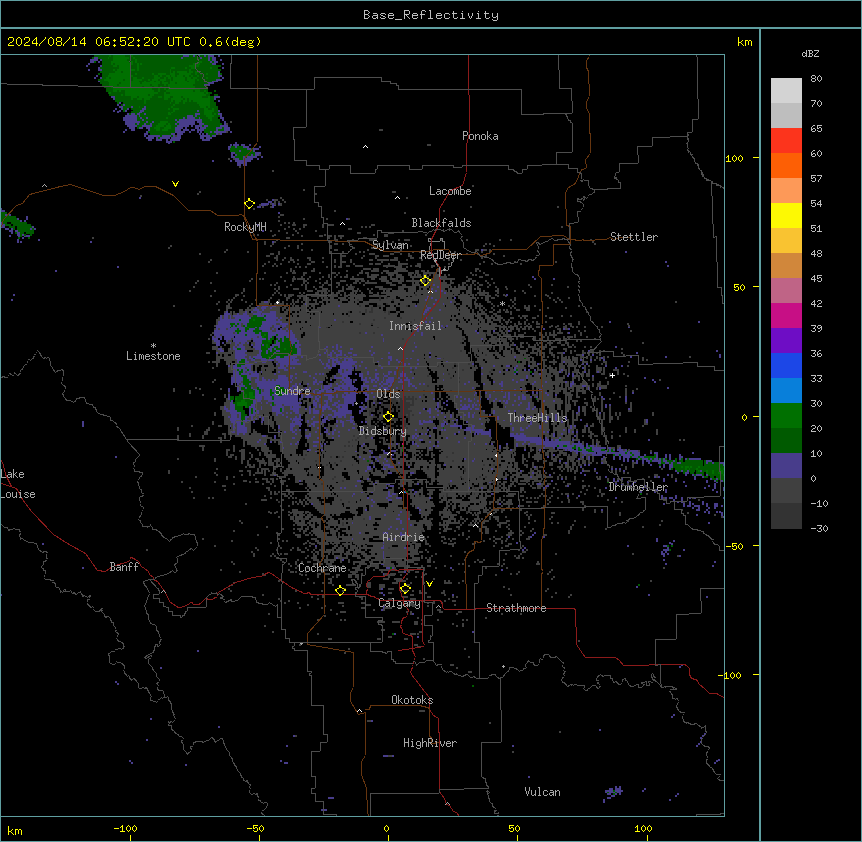This screenshot has width=862, height=842.
Task: Pick the dusty pink swatch between 45 and 42
Action: pyautogui.click(x=786, y=291)
